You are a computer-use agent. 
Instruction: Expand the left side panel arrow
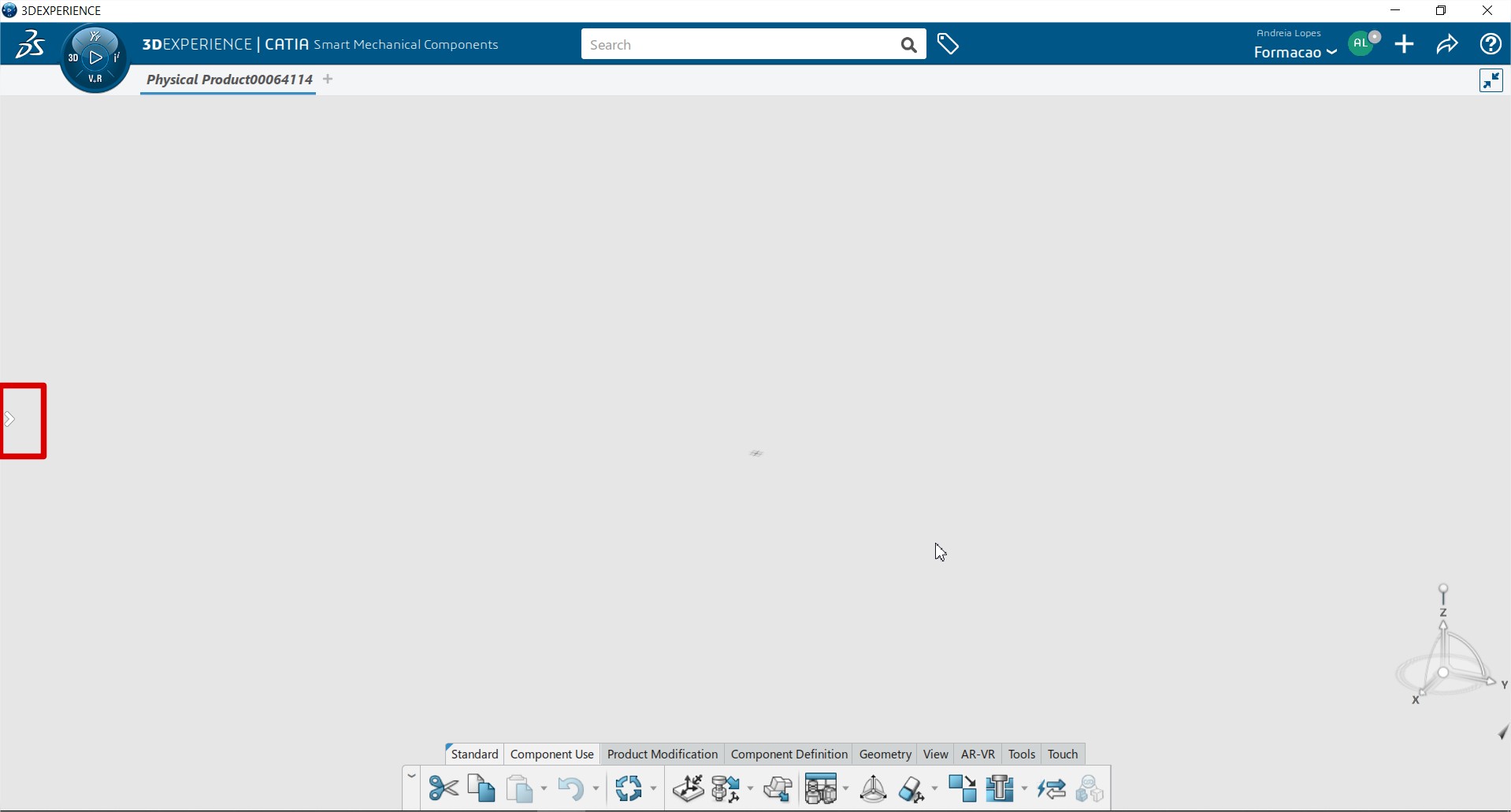click(10, 420)
